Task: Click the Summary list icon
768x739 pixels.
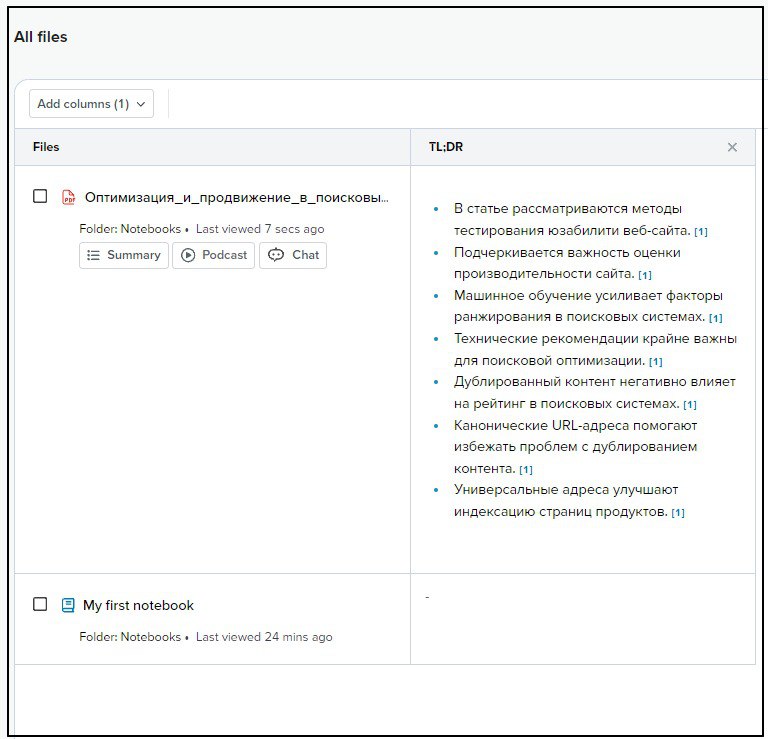Action: pos(94,255)
